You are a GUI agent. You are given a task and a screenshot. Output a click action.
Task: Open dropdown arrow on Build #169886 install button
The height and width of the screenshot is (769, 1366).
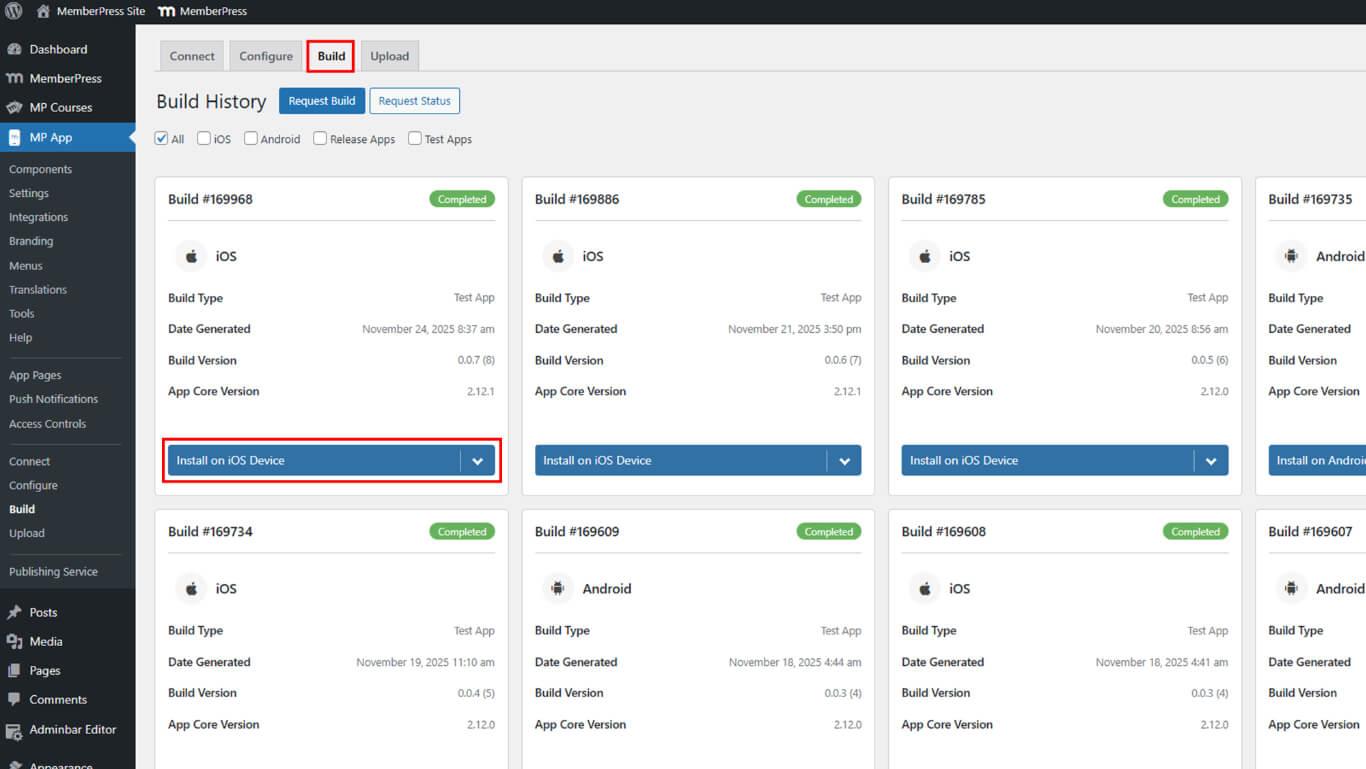[x=844, y=461]
